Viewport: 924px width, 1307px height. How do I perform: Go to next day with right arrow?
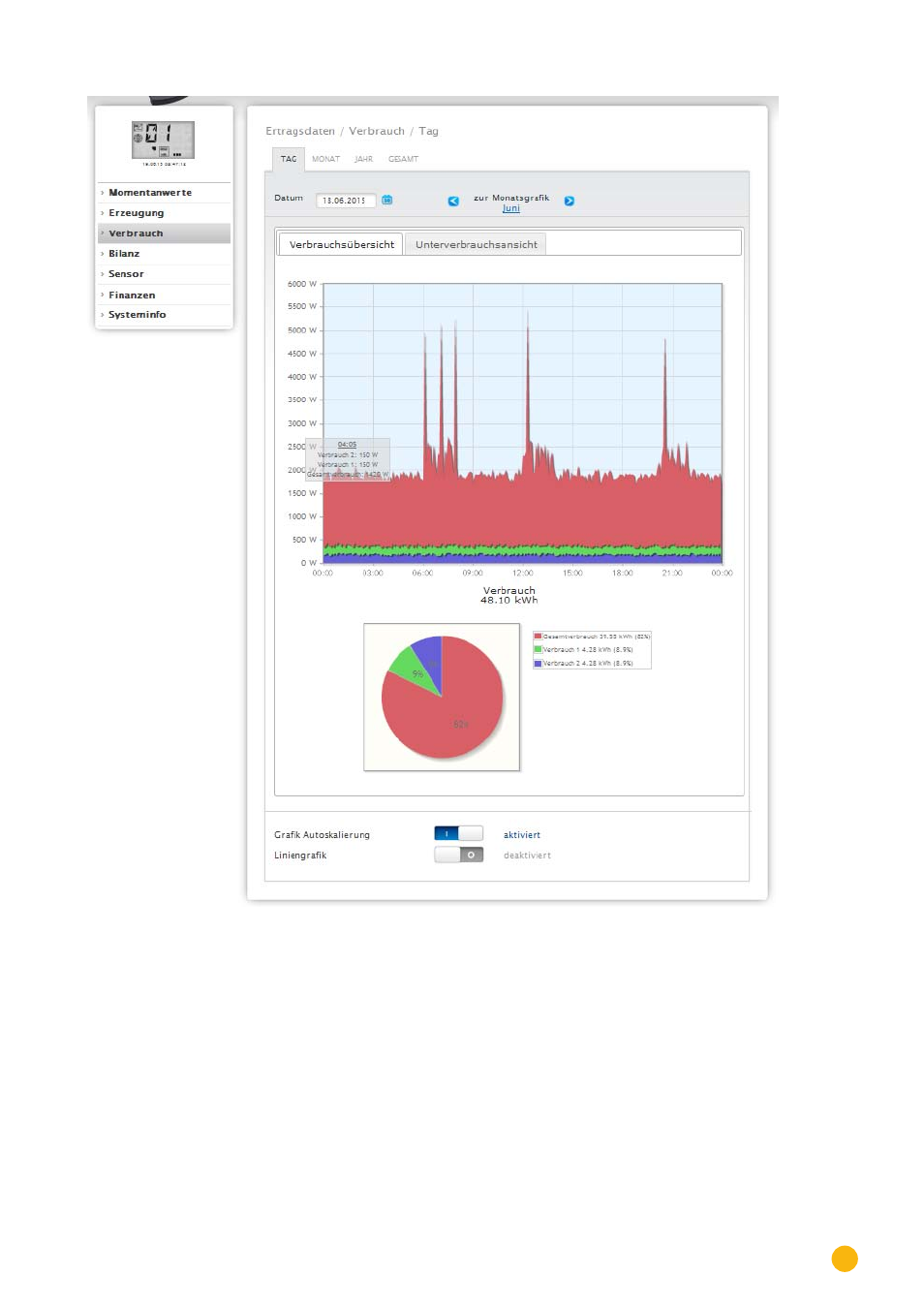[570, 202]
